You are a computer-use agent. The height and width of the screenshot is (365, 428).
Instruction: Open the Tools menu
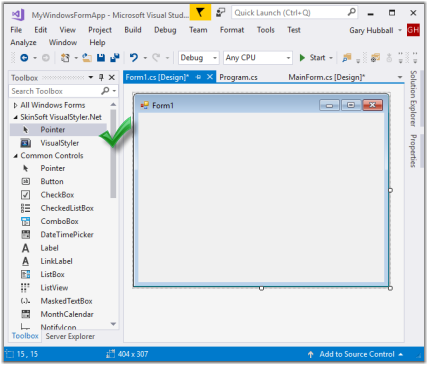265,30
